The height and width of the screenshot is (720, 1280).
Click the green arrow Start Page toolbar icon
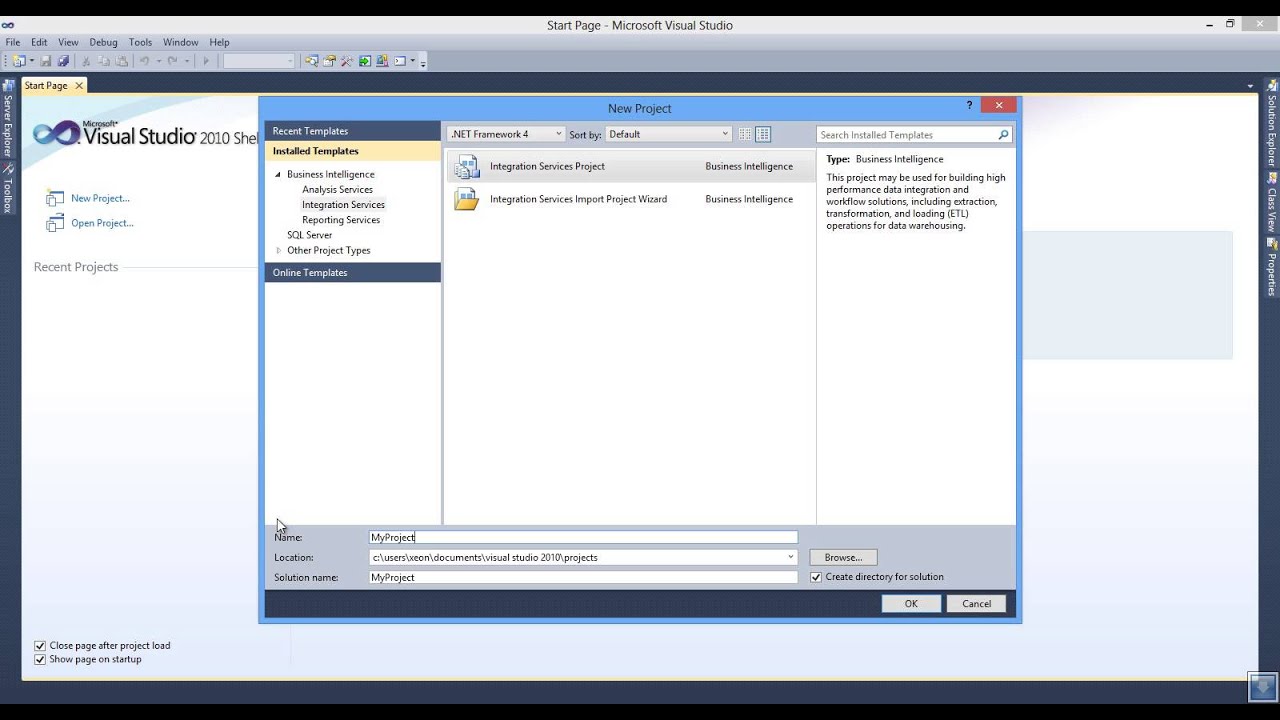365,61
